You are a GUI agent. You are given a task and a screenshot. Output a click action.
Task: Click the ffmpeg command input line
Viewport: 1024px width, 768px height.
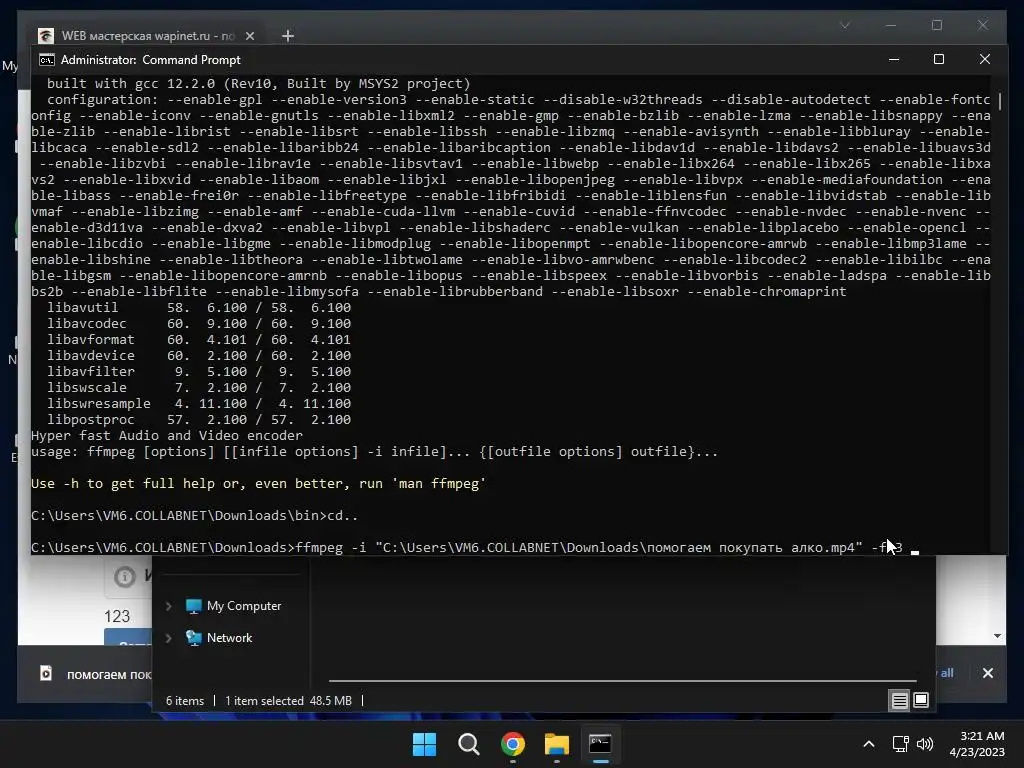pyautogui.click(x=475, y=548)
